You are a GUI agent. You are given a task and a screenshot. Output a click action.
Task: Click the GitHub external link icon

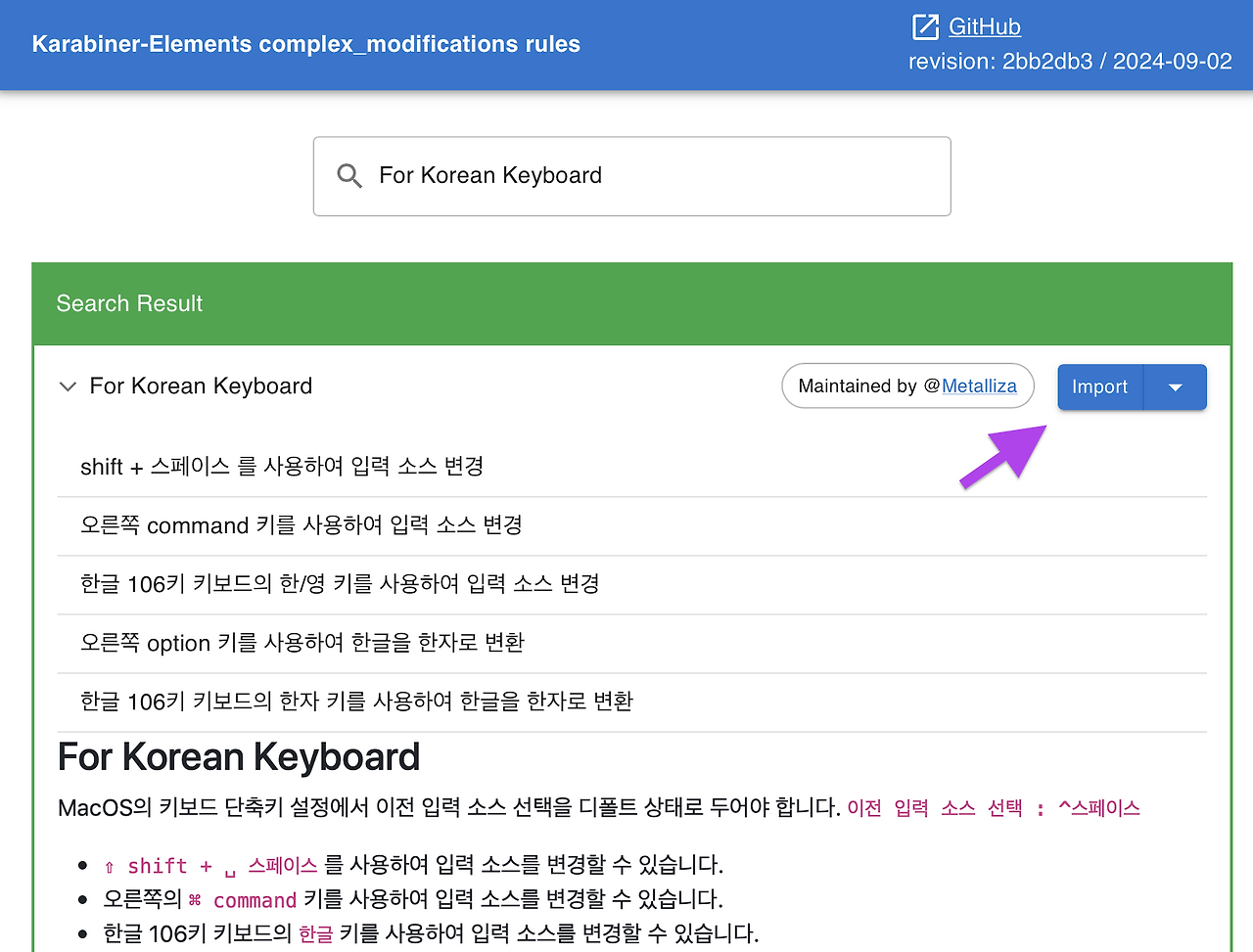[925, 27]
